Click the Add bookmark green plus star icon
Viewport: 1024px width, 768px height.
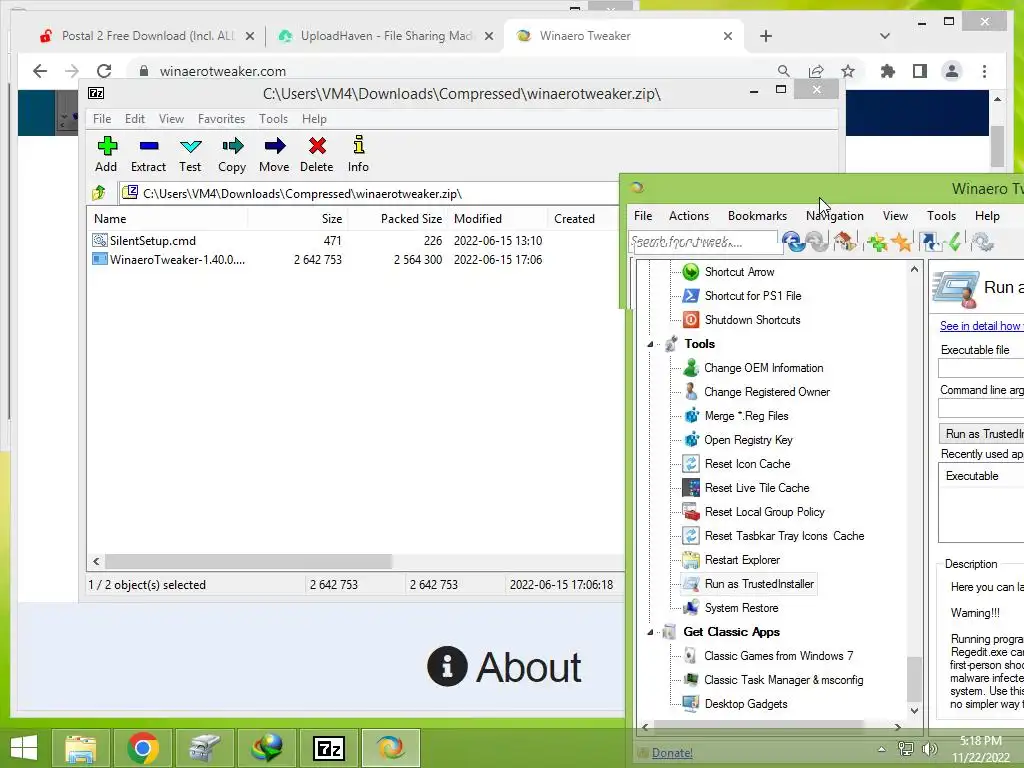point(877,242)
